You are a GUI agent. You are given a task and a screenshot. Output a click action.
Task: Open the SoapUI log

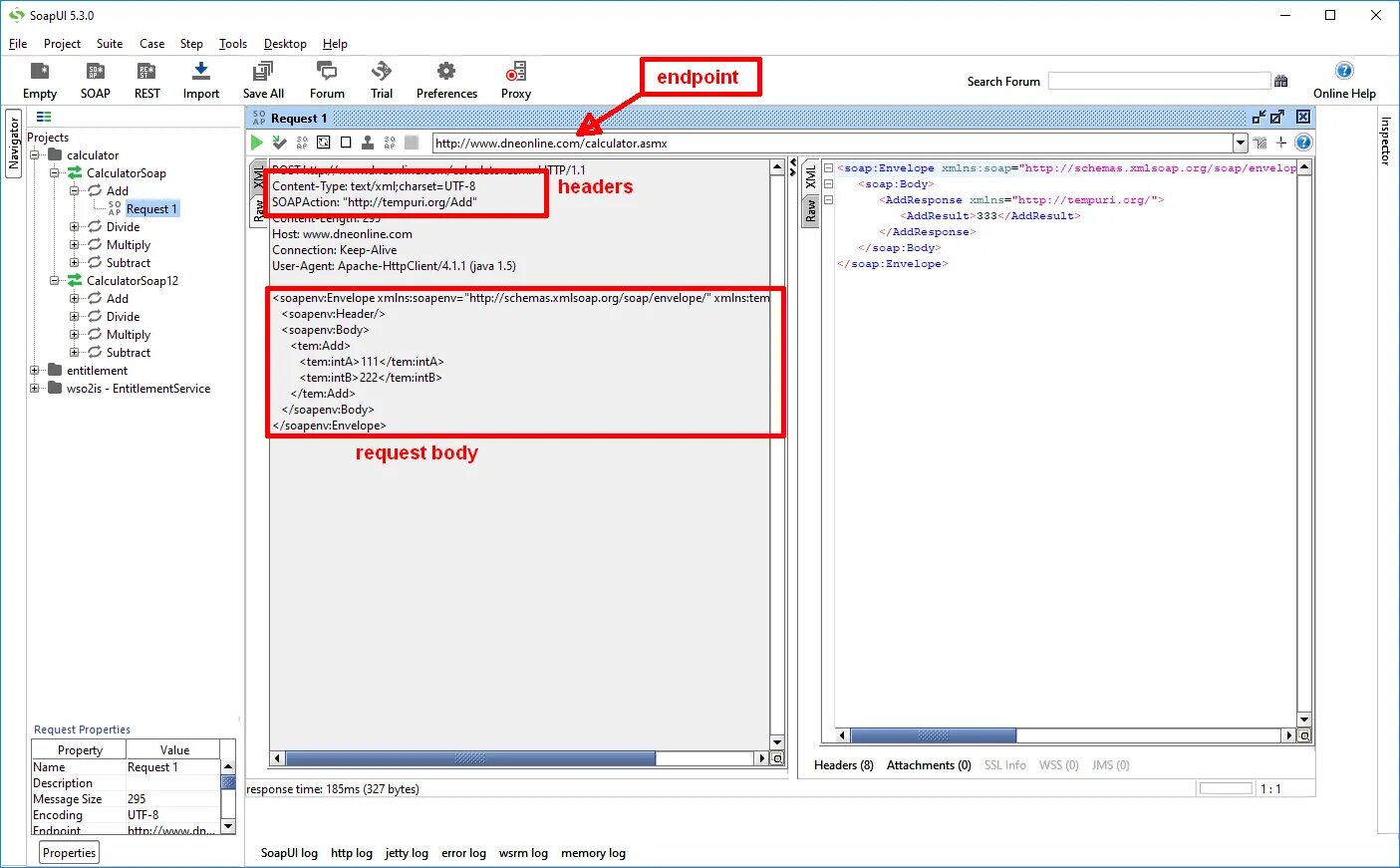289,853
